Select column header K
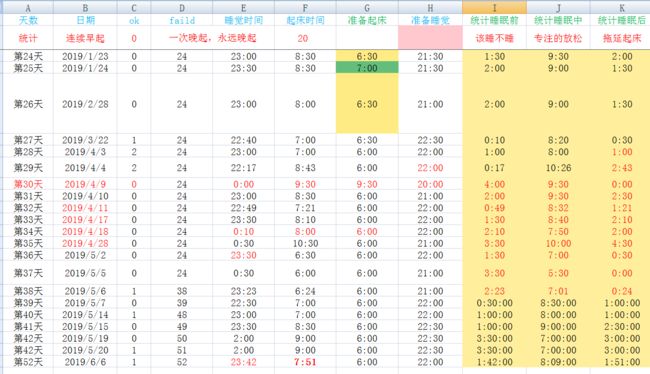650x374 pixels. pos(621,8)
